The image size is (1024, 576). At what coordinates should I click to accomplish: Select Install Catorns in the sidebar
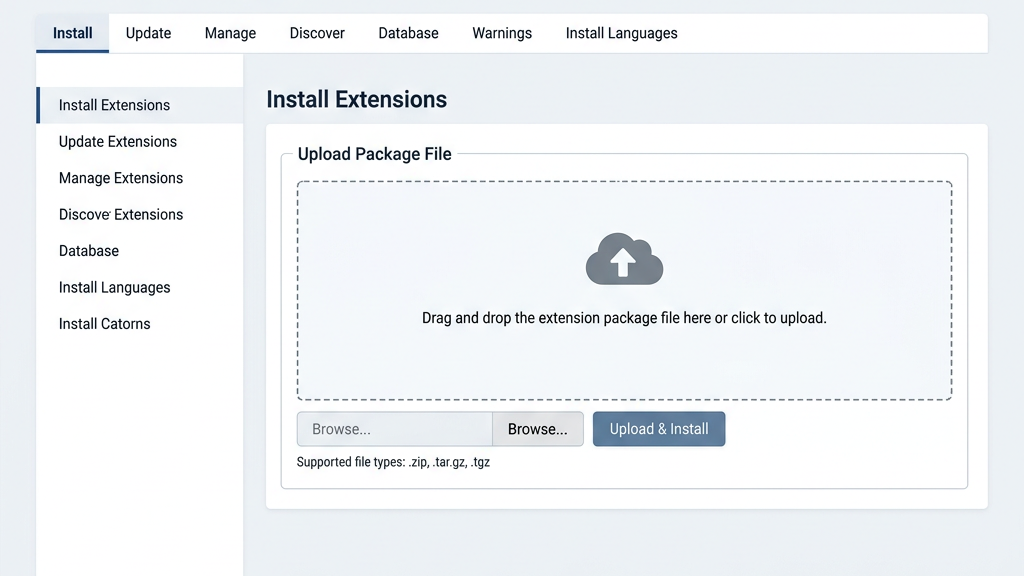click(104, 323)
